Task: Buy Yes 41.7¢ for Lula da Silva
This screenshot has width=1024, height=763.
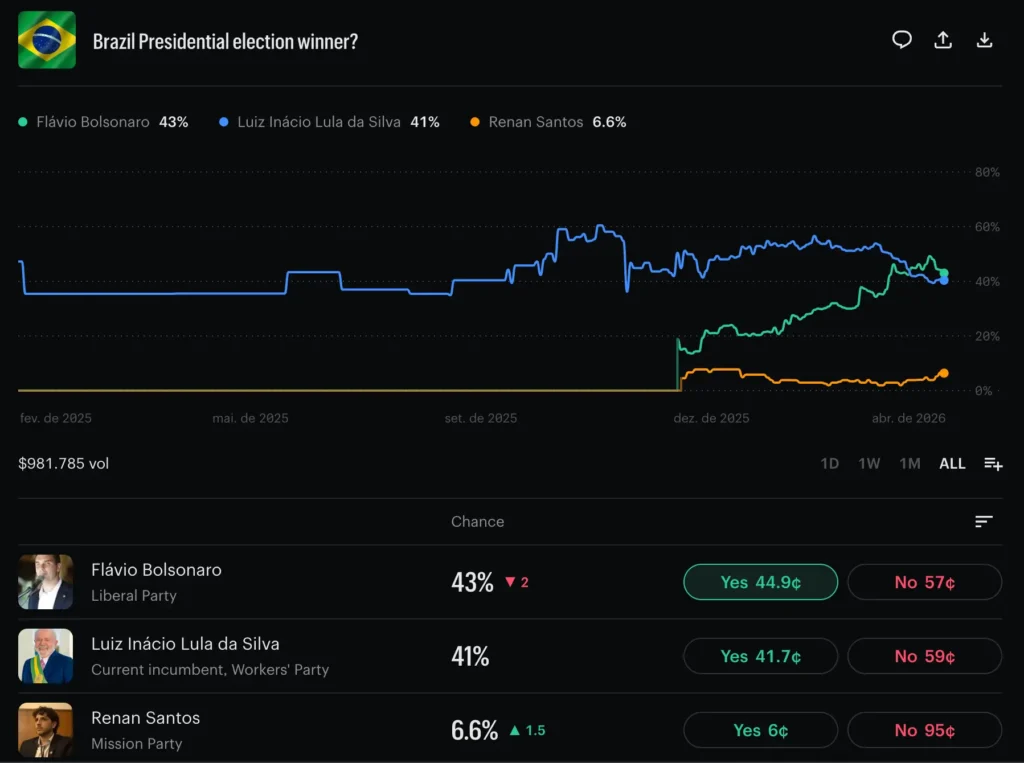Action: (x=760, y=656)
